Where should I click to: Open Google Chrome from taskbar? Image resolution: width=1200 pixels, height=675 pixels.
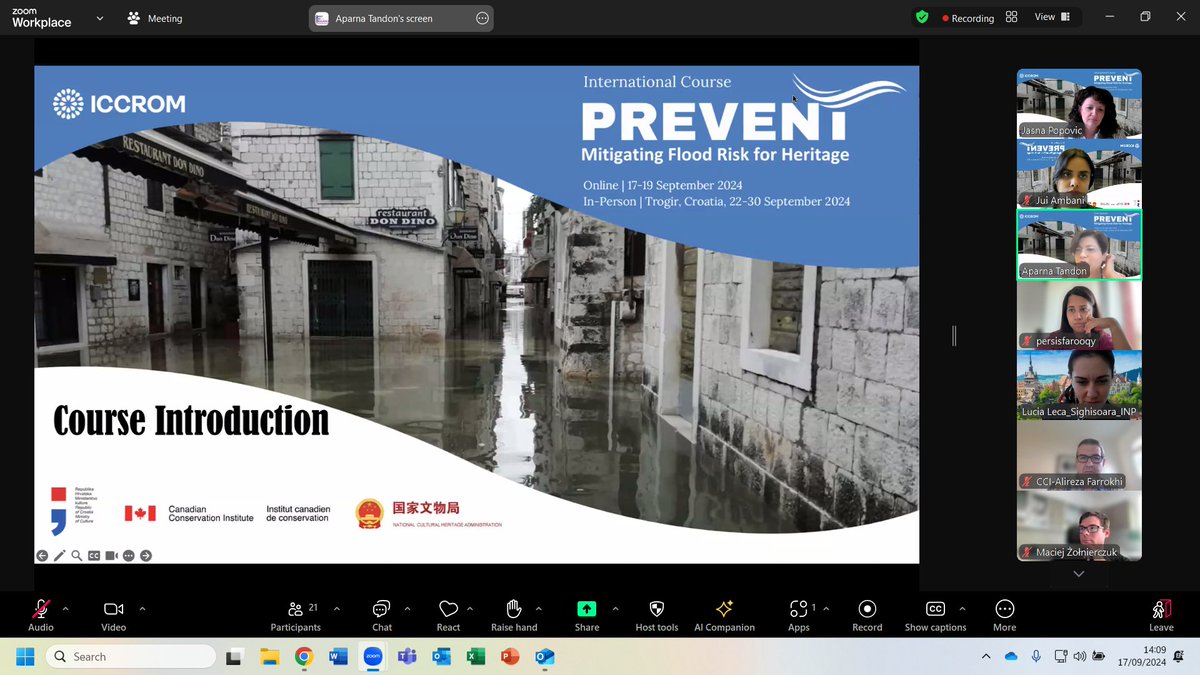[304, 657]
